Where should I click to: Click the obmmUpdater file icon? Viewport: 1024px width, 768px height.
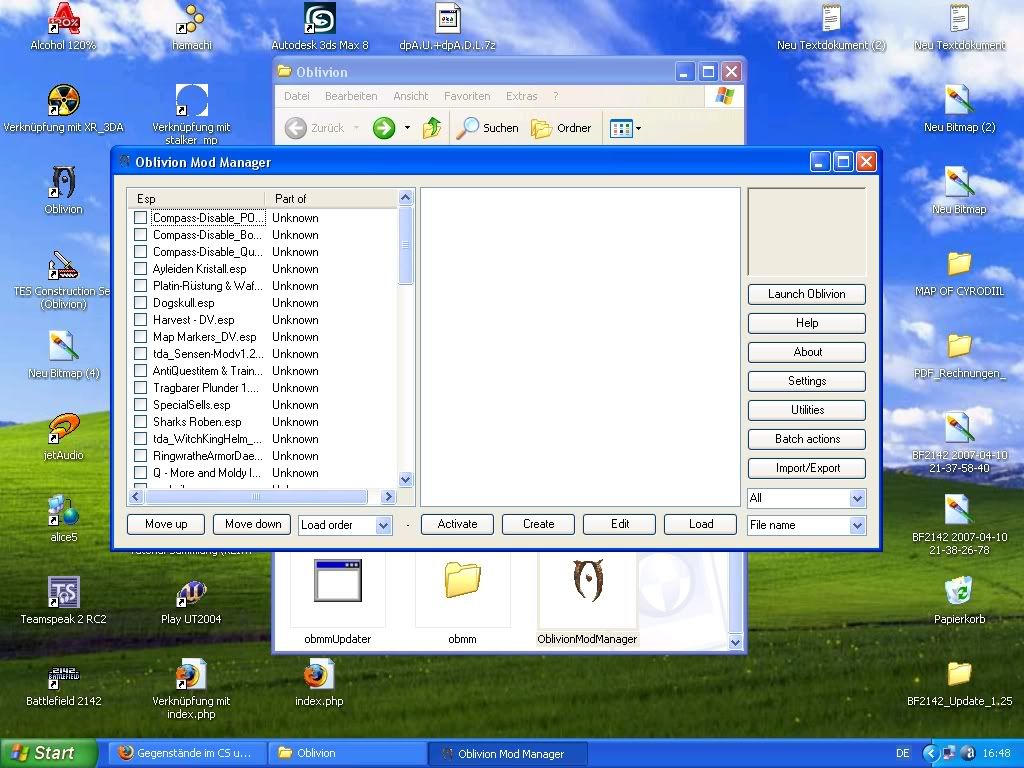click(x=337, y=582)
